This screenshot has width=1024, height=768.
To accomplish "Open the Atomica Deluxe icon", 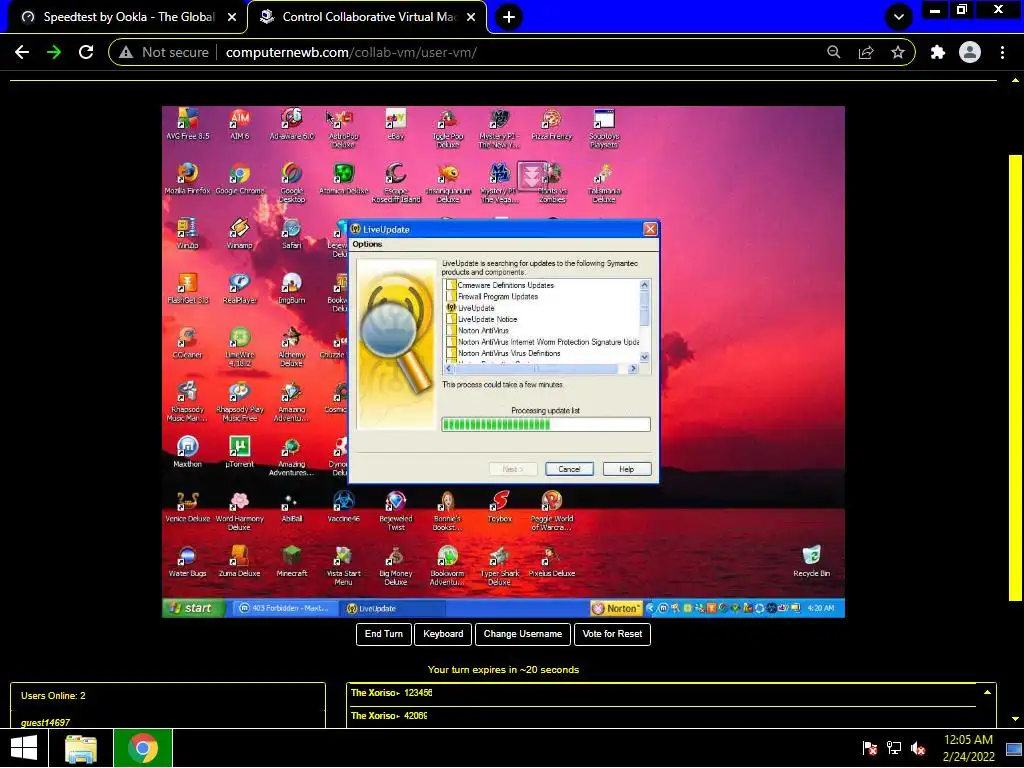I will (x=344, y=178).
